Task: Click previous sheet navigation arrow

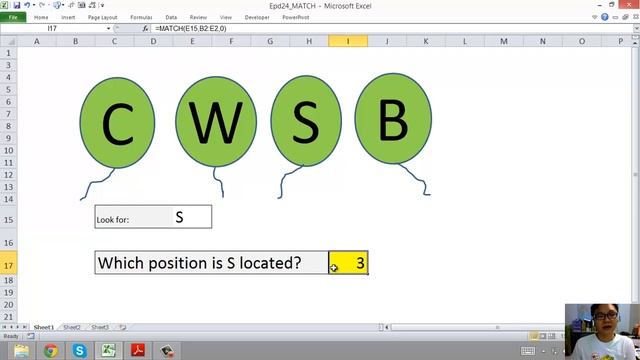Action: pos(11,327)
